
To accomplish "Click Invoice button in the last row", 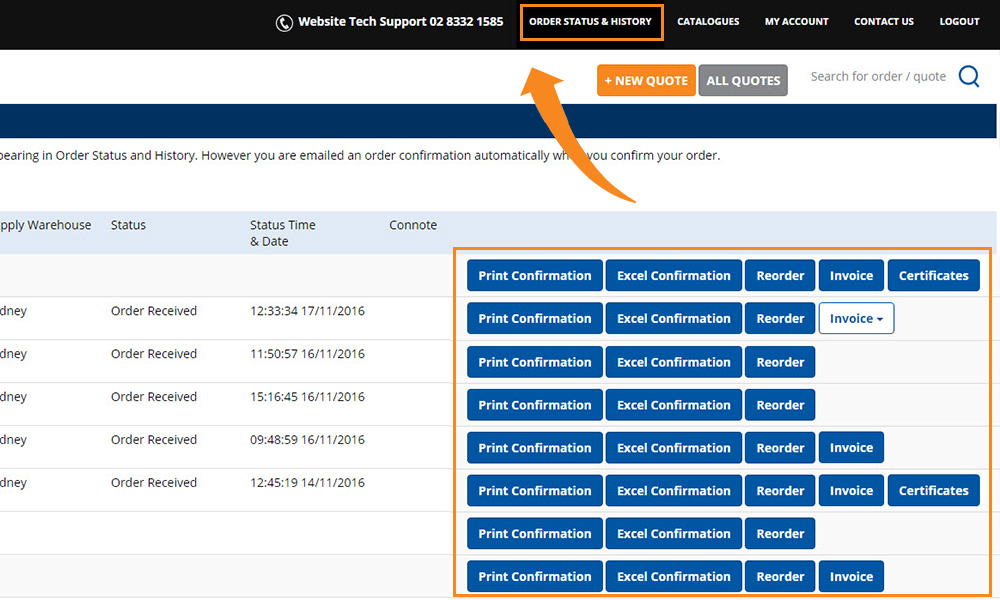I will click(851, 577).
